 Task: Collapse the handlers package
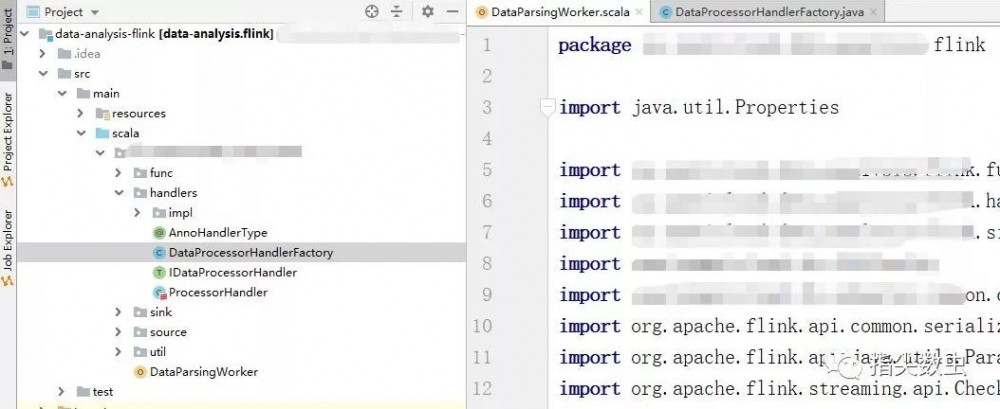[119, 192]
